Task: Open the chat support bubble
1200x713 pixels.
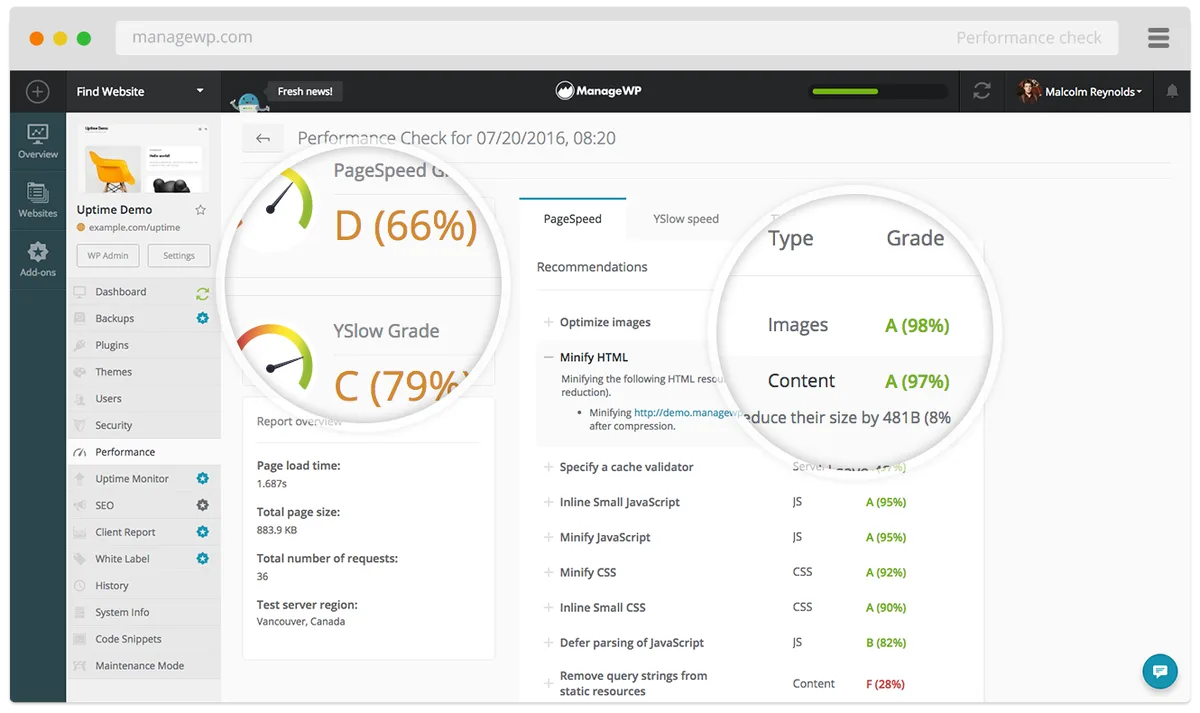Action: pyautogui.click(x=1160, y=671)
